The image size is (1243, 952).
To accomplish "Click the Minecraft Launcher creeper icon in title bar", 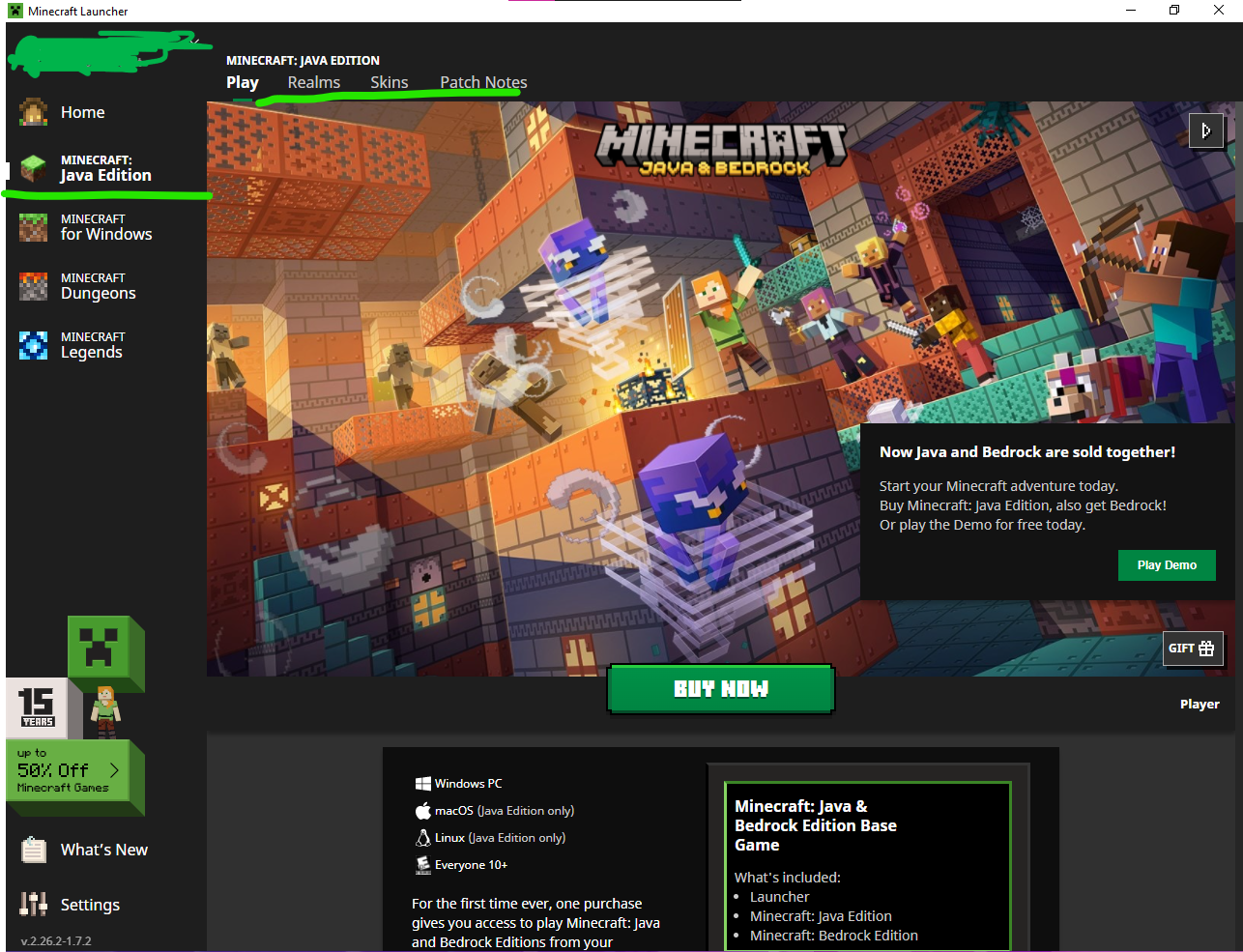I will 15,11.
